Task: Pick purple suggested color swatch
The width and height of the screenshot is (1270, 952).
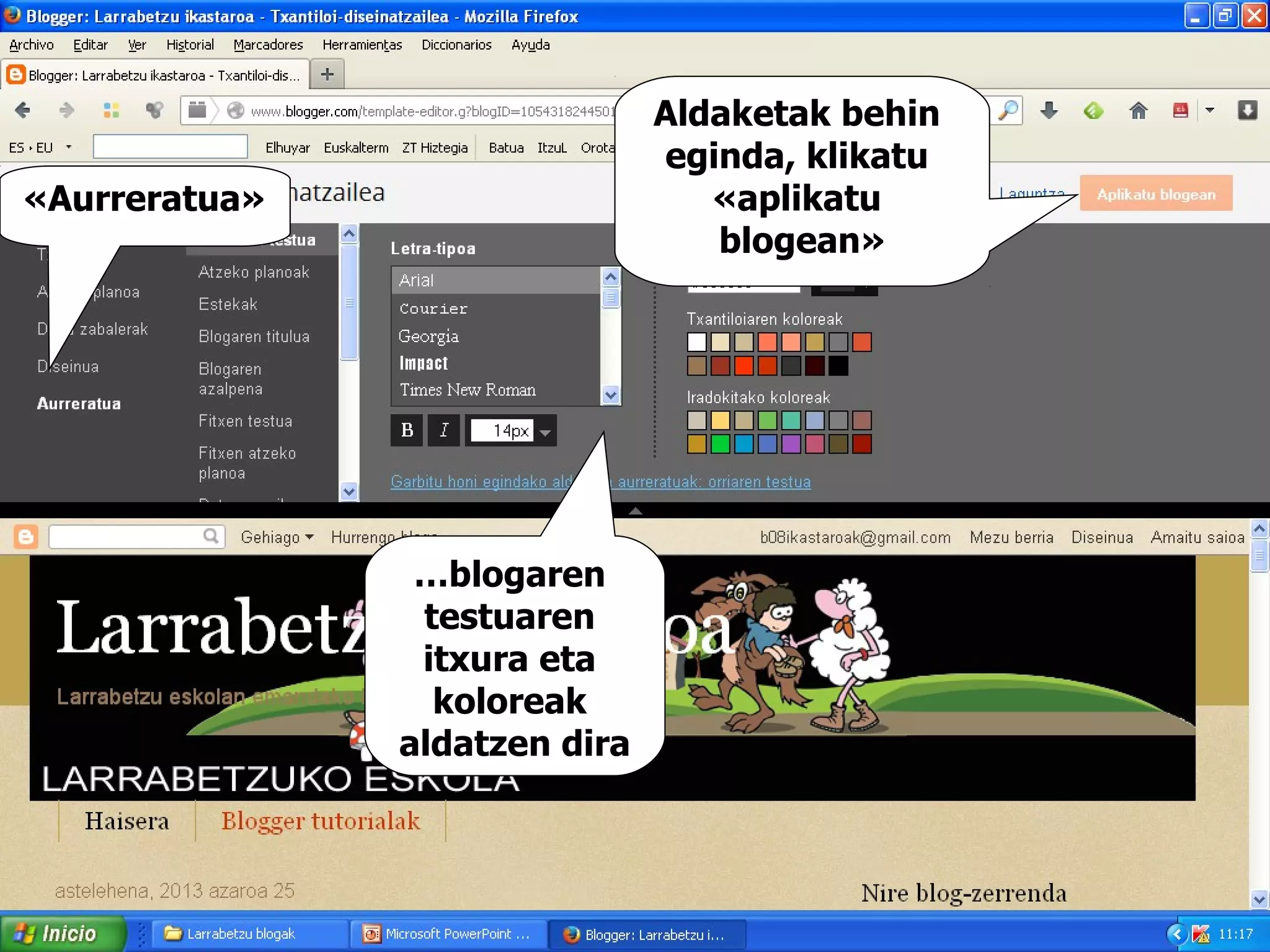Action: (x=791, y=444)
